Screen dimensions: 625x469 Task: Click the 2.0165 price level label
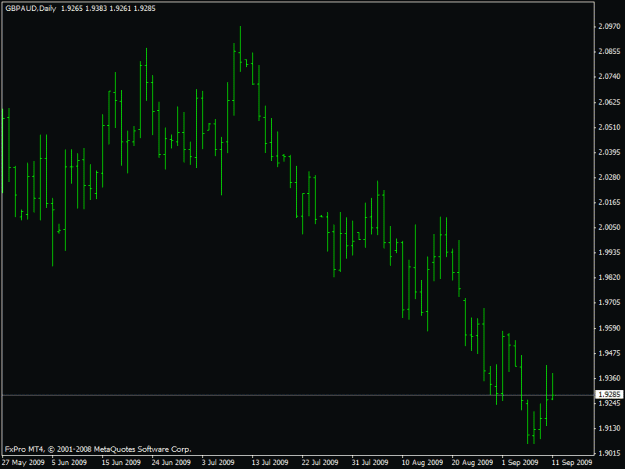609,202
